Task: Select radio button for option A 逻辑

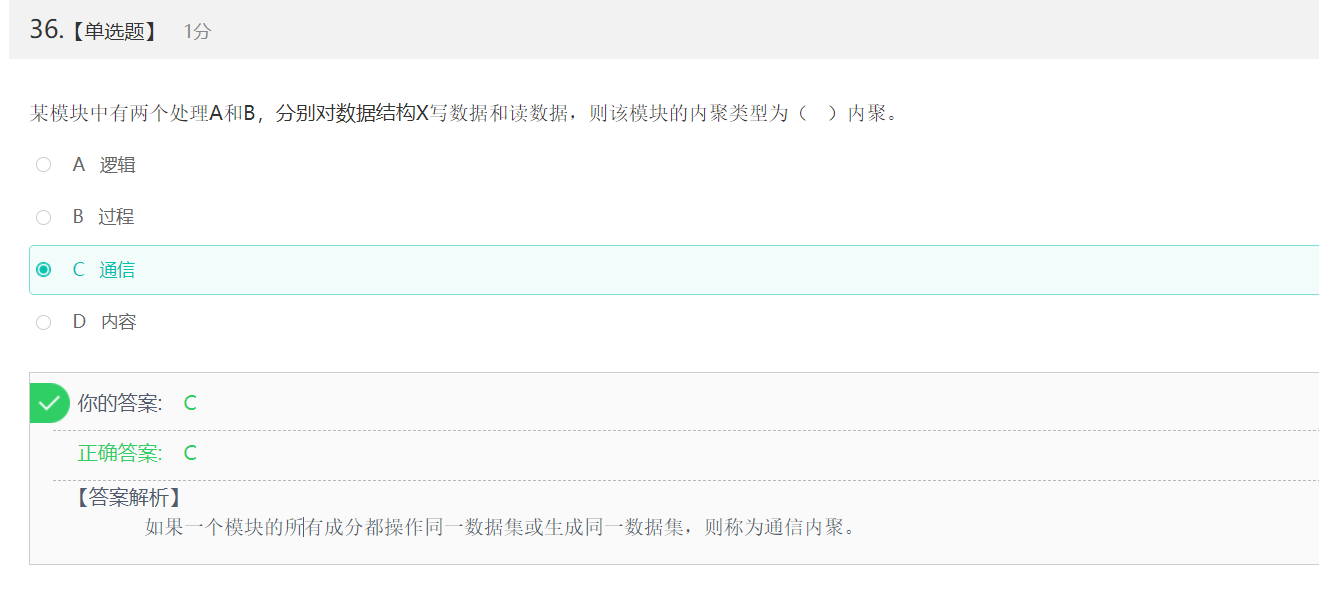Action: coord(43,165)
